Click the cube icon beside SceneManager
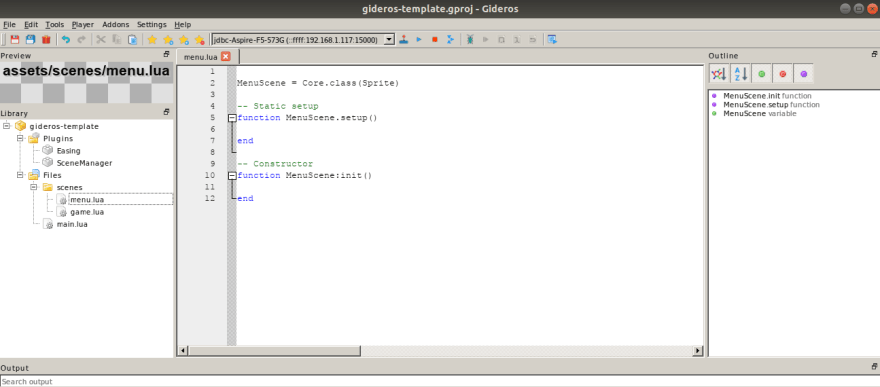This screenshot has width=880, height=387. (x=48, y=163)
